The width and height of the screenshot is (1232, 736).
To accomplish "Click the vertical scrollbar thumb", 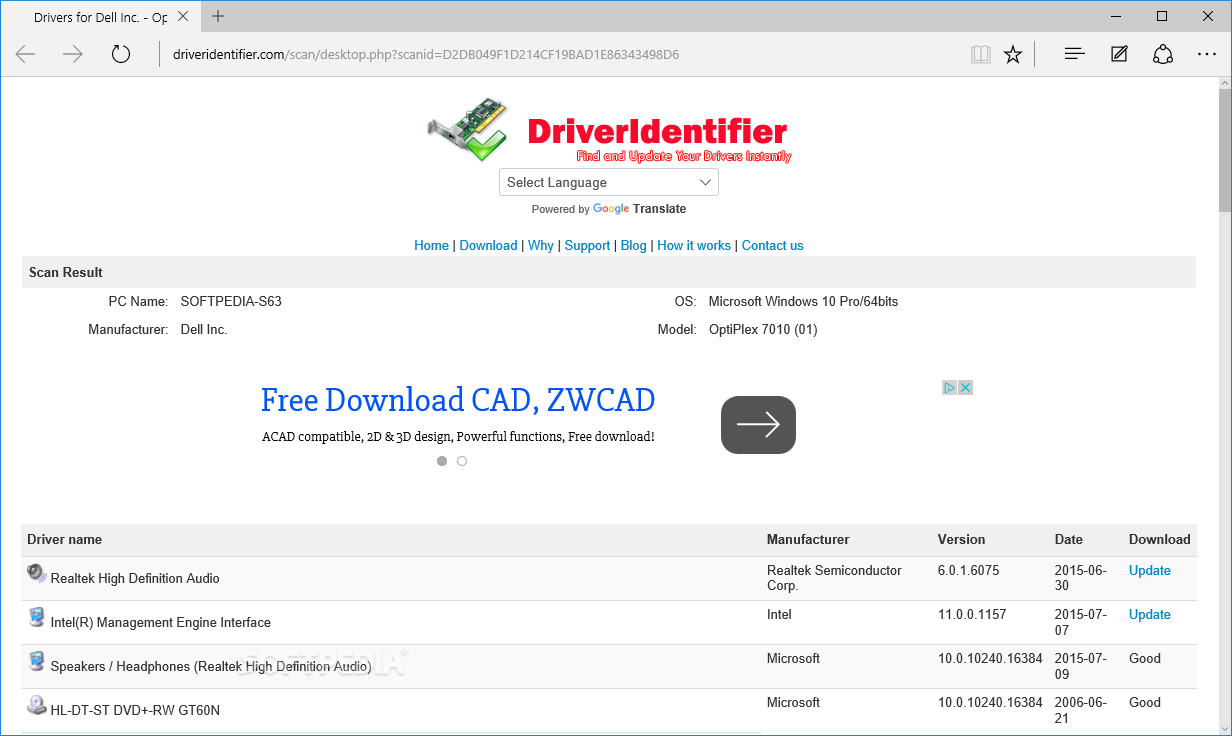I will click(x=1224, y=150).
